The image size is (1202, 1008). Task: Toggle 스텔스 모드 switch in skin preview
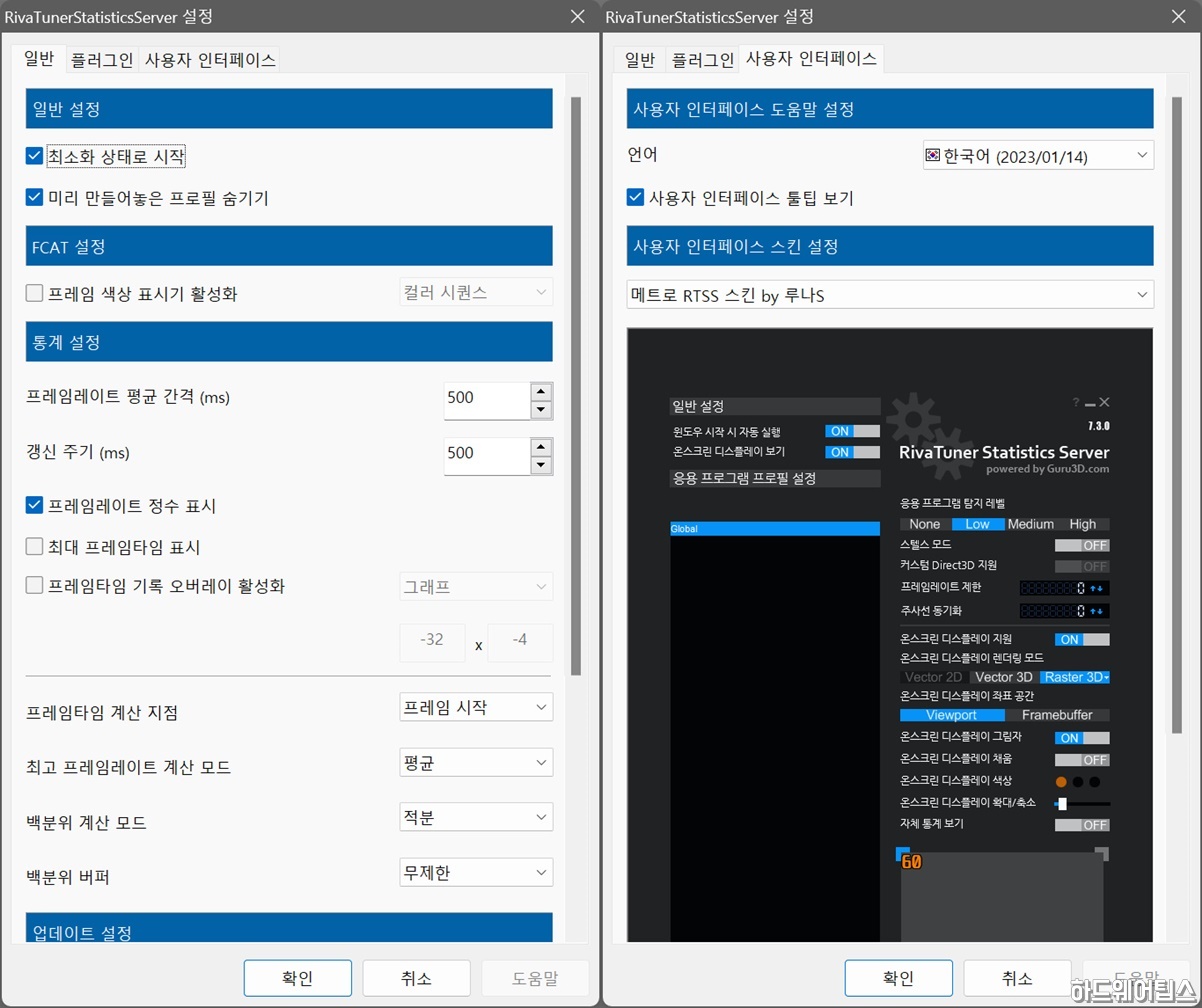(1082, 545)
